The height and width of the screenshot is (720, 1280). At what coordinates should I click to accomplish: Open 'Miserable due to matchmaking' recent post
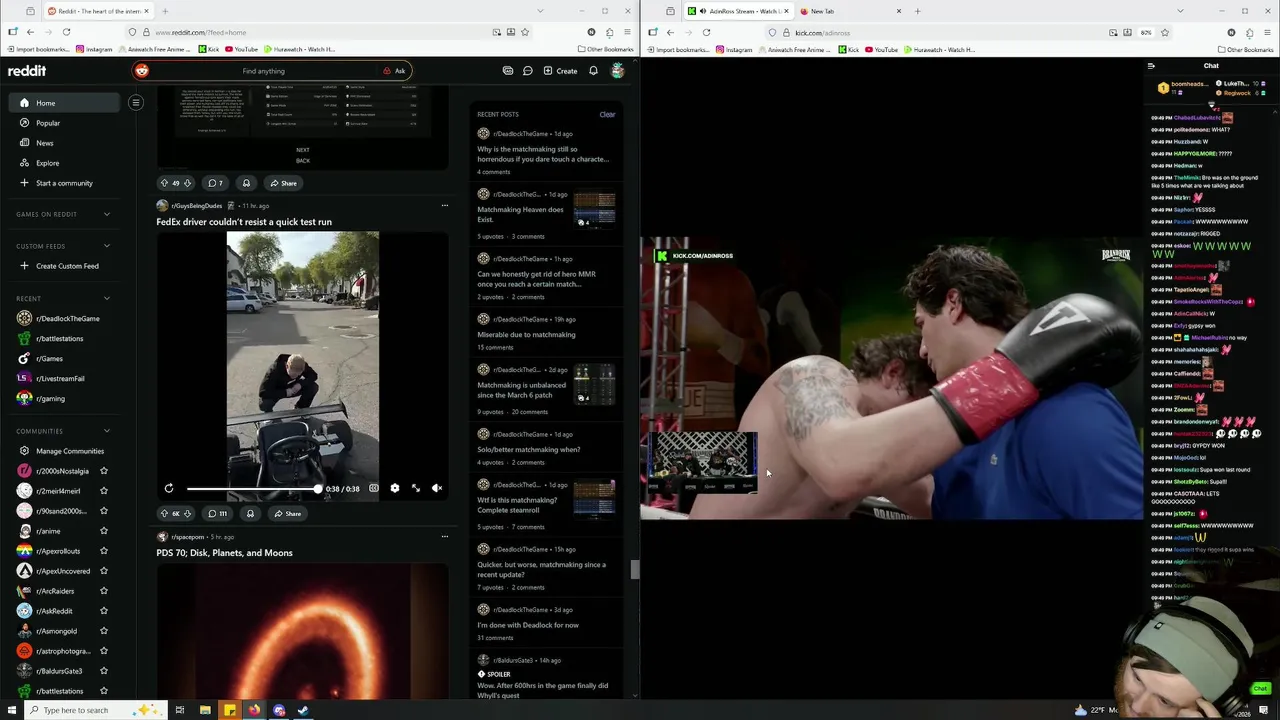526,334
